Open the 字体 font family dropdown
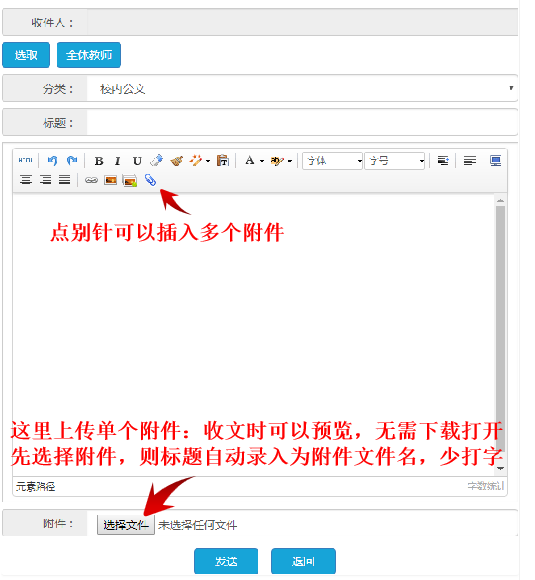The height and width of the screenshot is (580, 535). click(x=332, y=161)
